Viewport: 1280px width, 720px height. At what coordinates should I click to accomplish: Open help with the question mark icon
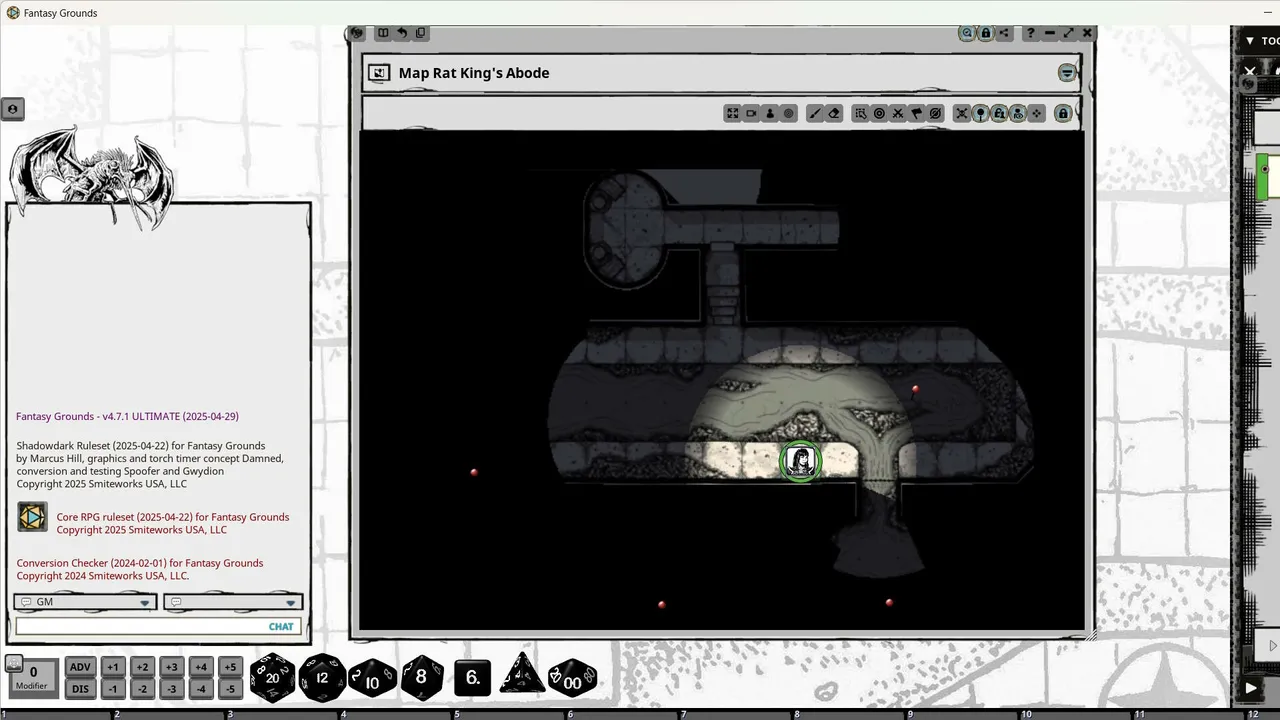point(1030,33)
